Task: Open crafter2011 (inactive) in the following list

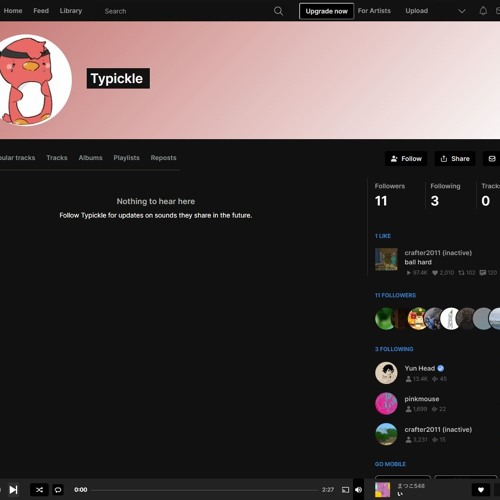Action: [x=438, y=429]
